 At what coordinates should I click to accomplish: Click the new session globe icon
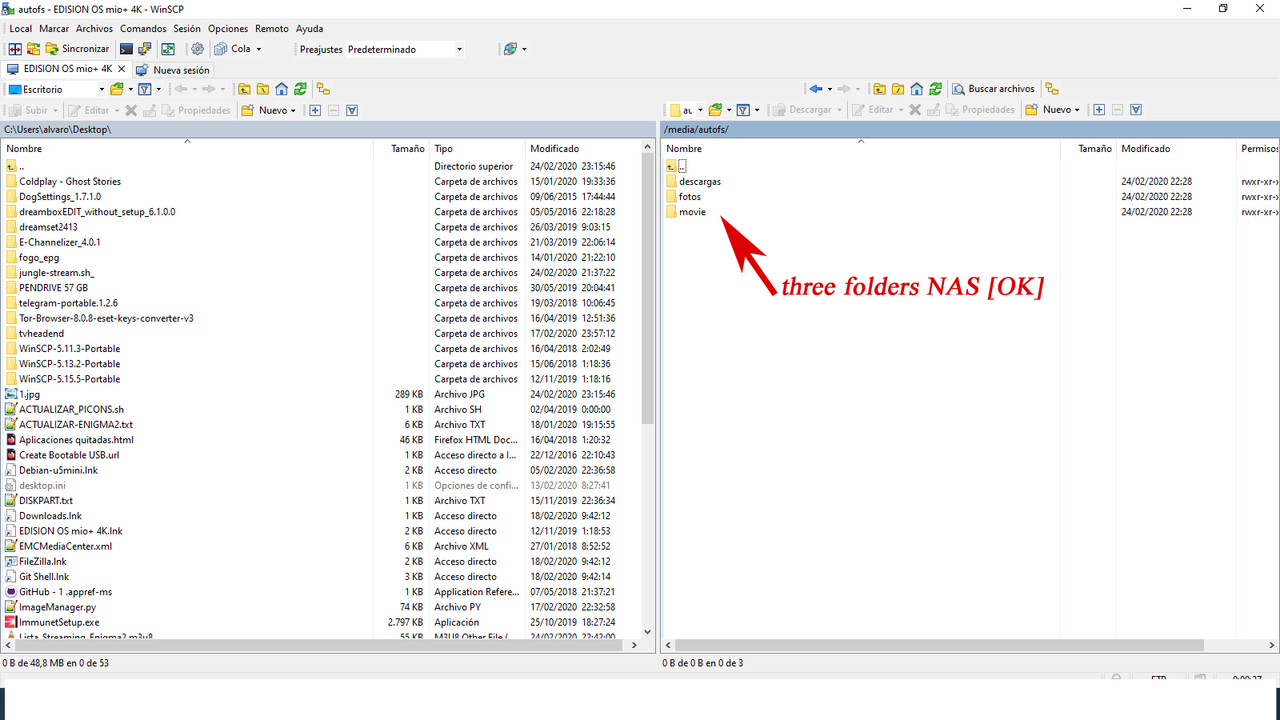[x=510, y=49]
